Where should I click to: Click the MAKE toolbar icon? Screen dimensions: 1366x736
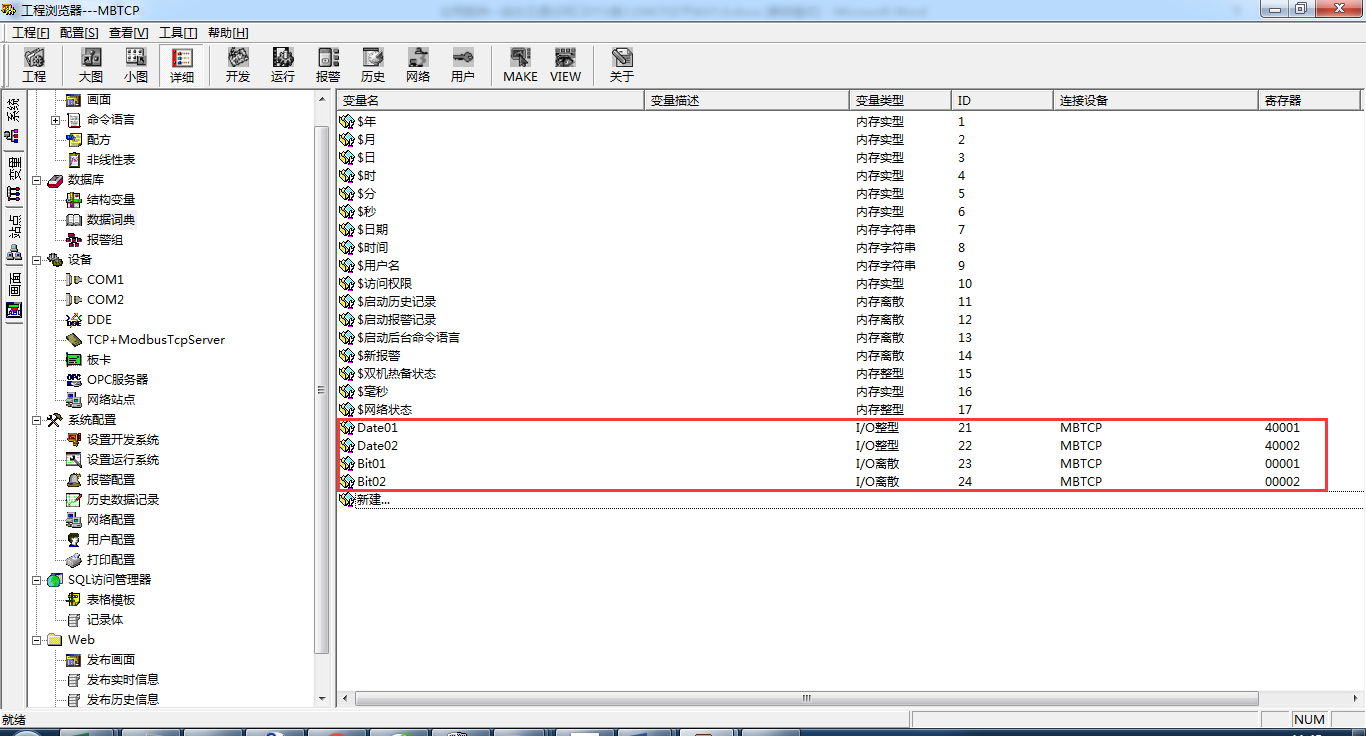point(520,65)
